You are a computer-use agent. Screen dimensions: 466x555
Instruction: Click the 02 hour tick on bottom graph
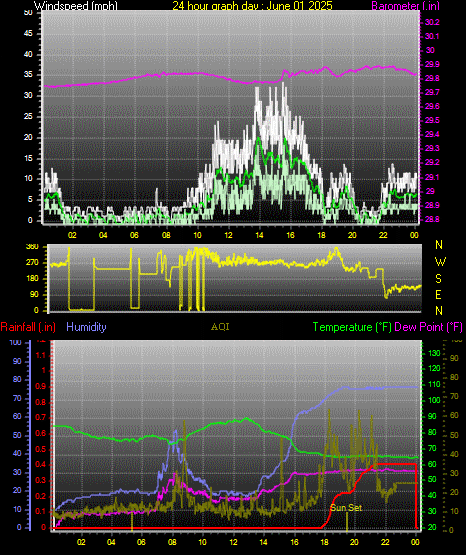(81, 542)
